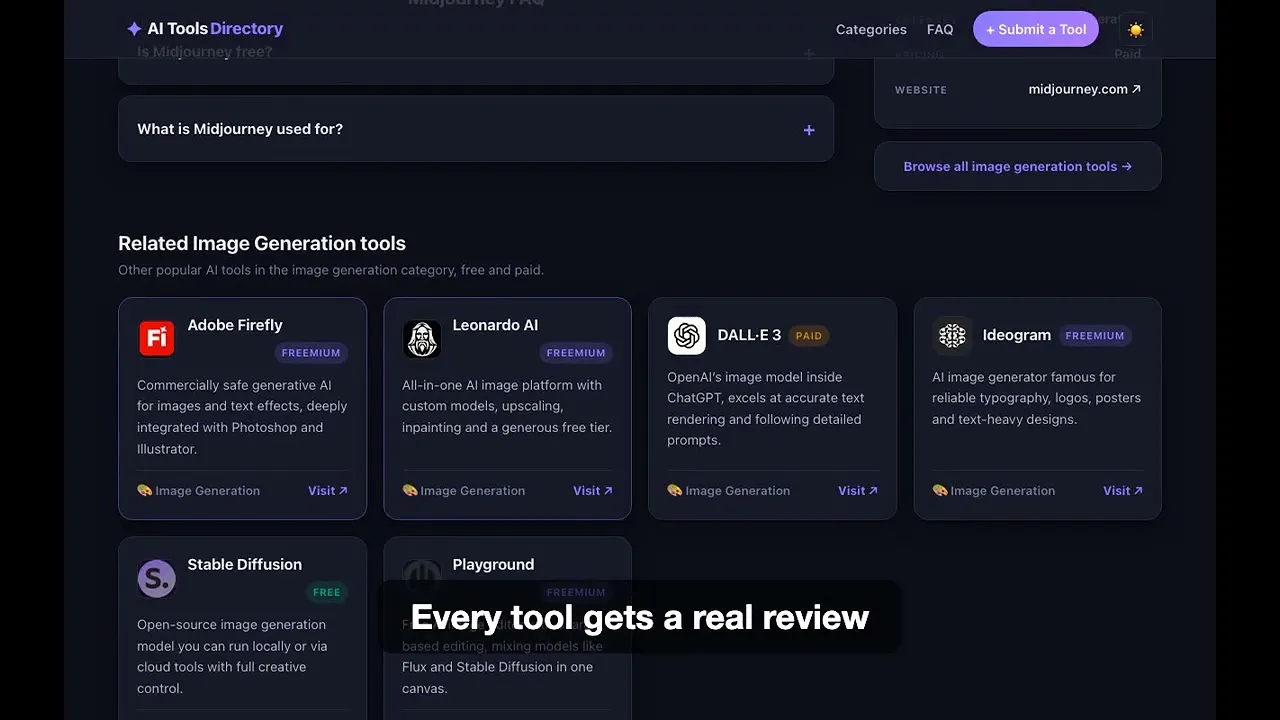Click the FREEMIUM badge on Adobe Firefly

pos(311,353)
